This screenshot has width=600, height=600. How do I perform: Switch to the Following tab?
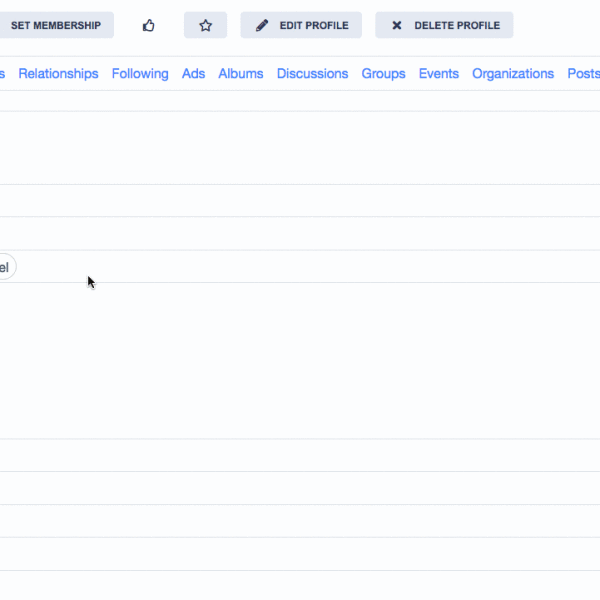[140, 74]
